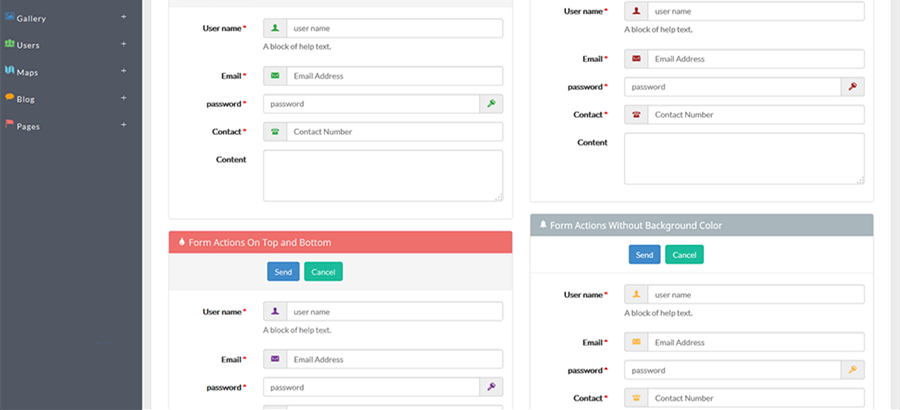
Task: Click the green phone icon in Contact field
Action: click(275, 131)
